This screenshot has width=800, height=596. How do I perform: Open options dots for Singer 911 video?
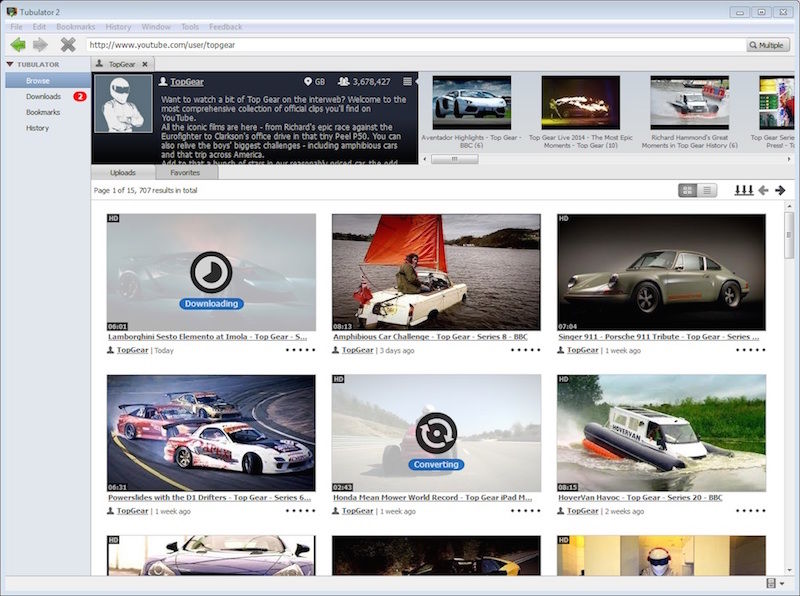[x=751, y=350]
